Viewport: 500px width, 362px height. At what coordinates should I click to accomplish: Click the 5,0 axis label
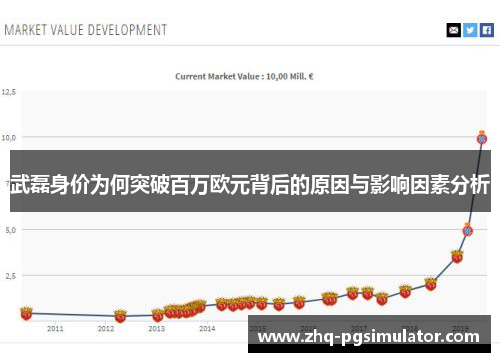point(11,230)
